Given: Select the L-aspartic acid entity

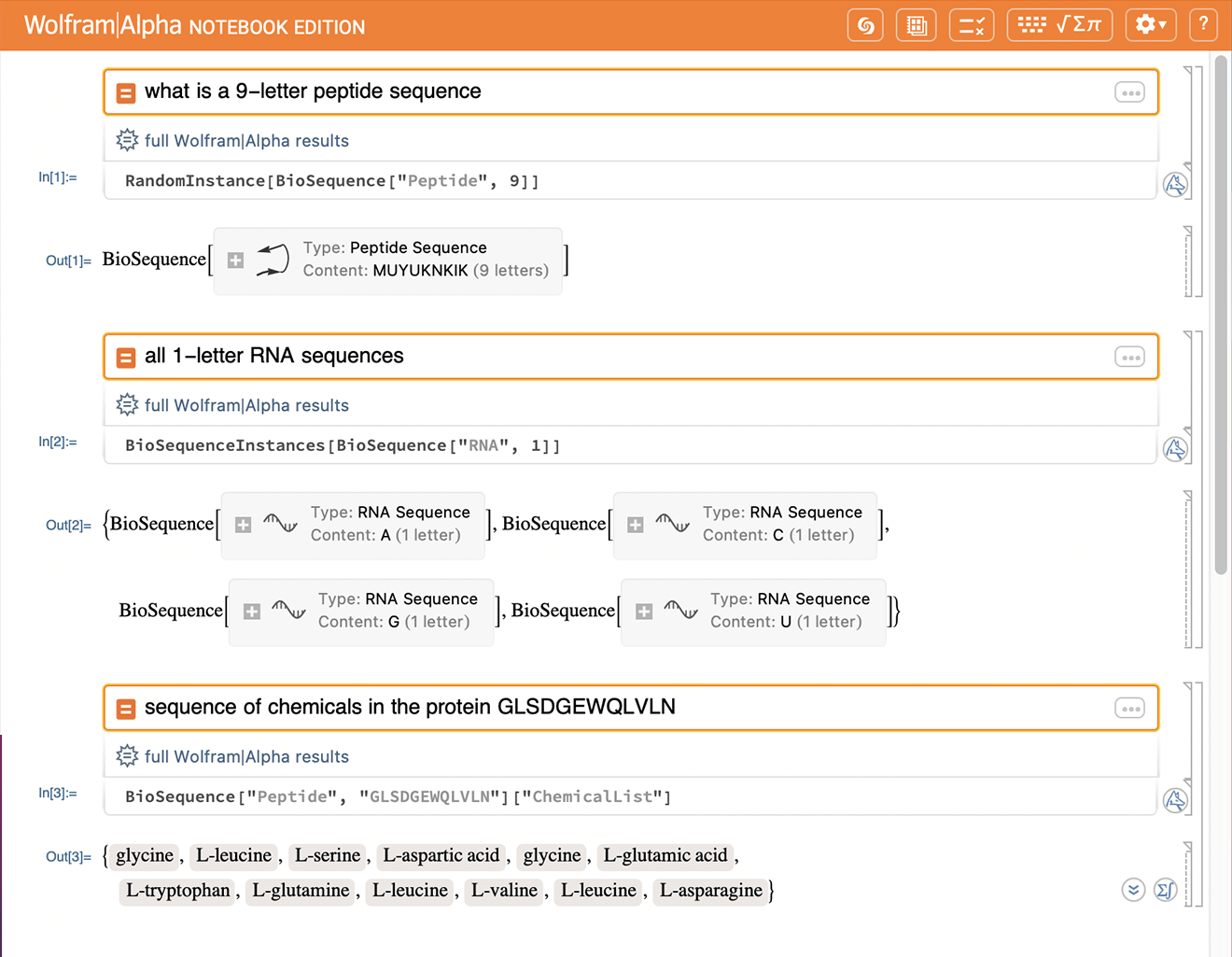Looking at the screenshot, I should [x=441, y=855].
